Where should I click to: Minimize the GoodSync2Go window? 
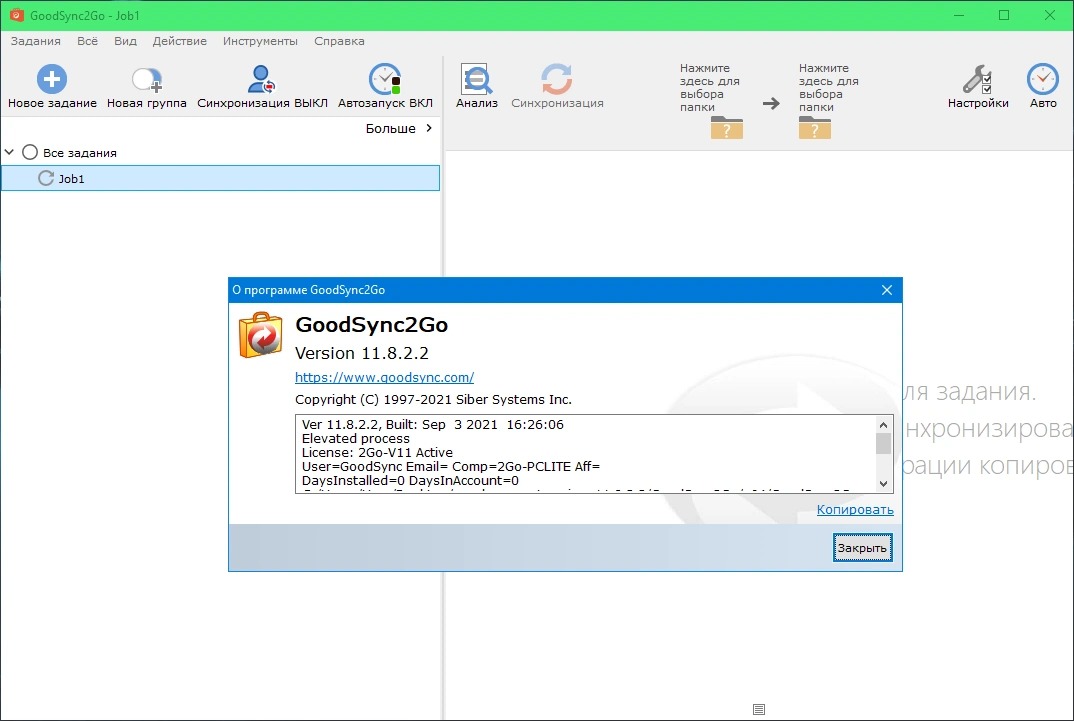tap(959, 15)
